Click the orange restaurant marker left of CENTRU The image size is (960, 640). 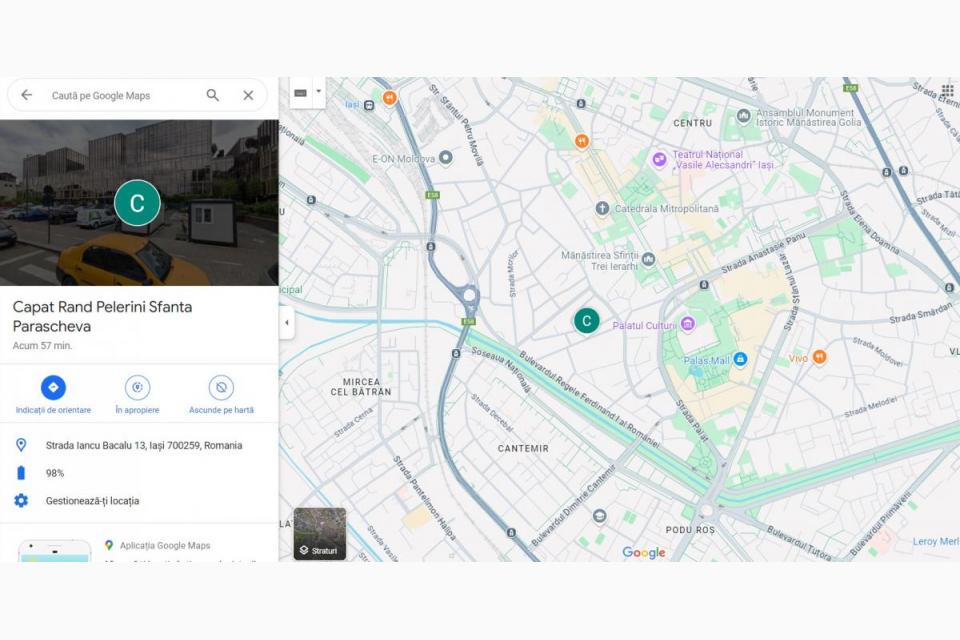tap(582, 141)
